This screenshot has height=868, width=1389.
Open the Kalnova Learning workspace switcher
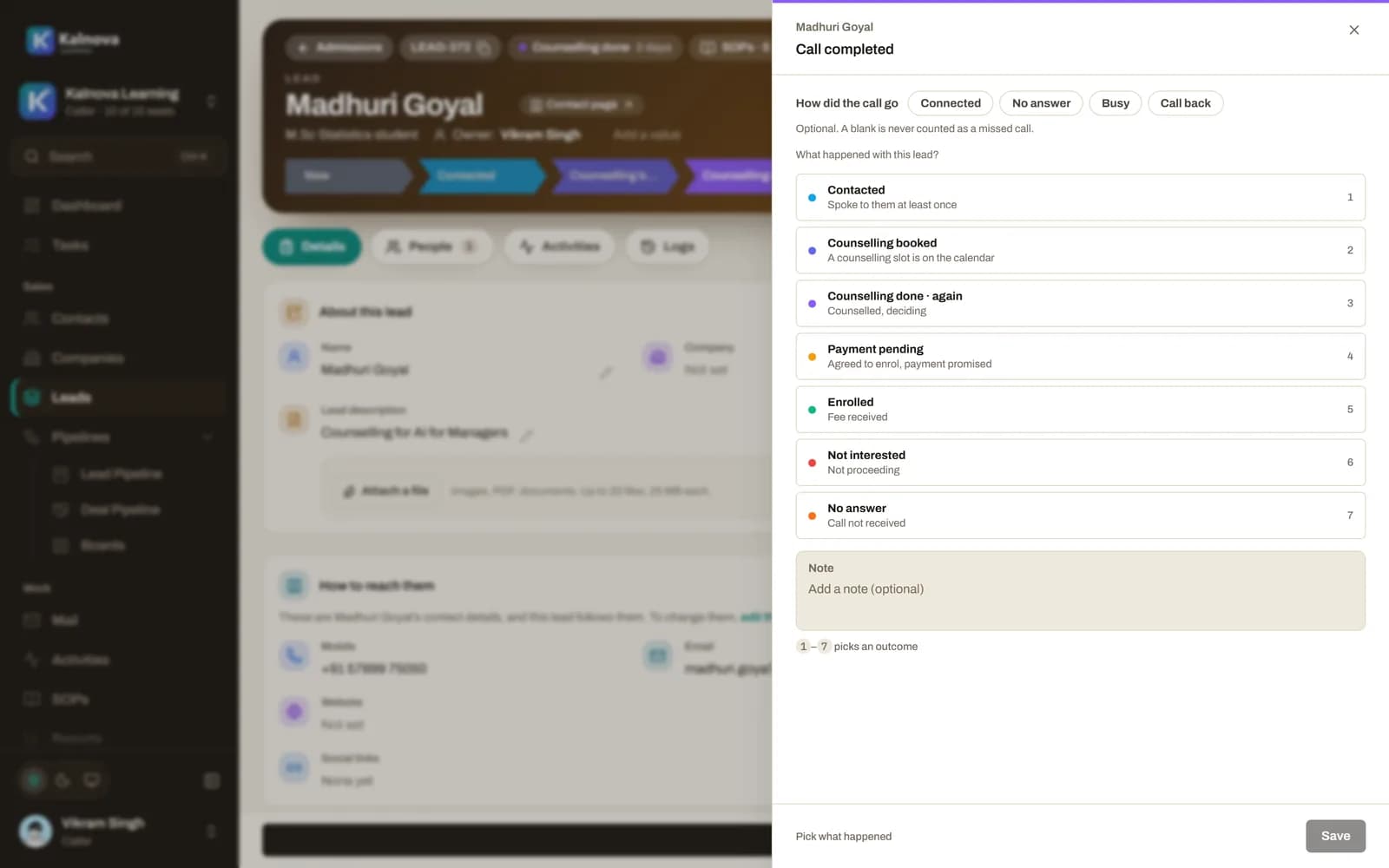coord(119,102)
